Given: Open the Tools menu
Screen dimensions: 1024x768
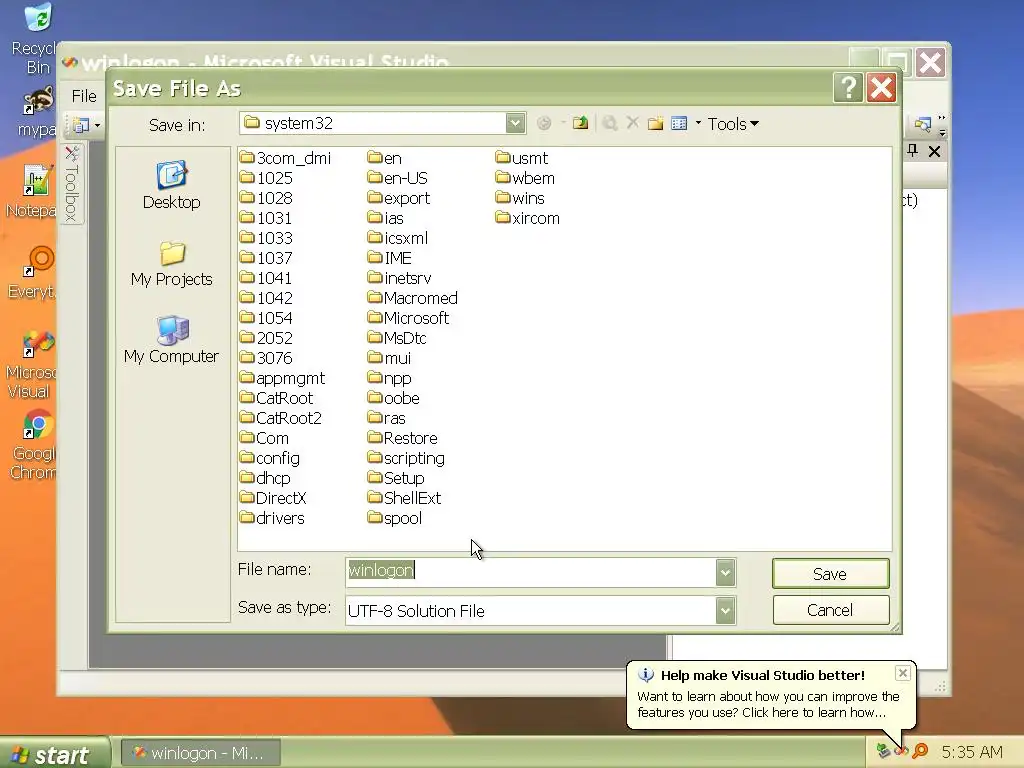Looking at the screenshot, I should coord(733,124).
